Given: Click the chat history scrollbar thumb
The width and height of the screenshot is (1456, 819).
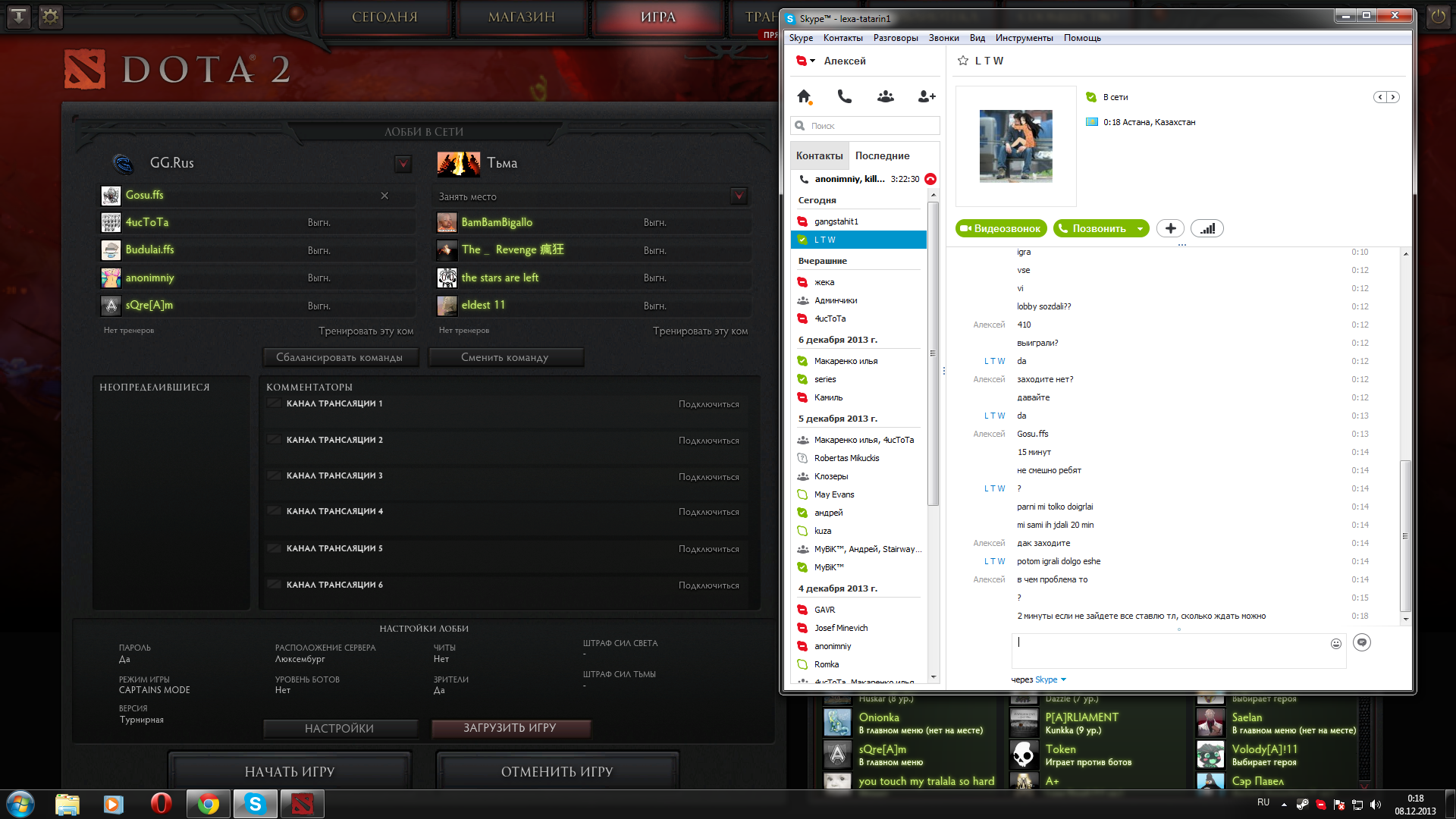Looking at the screenshot, I should pyautogui.click(x=1405, y=535).
